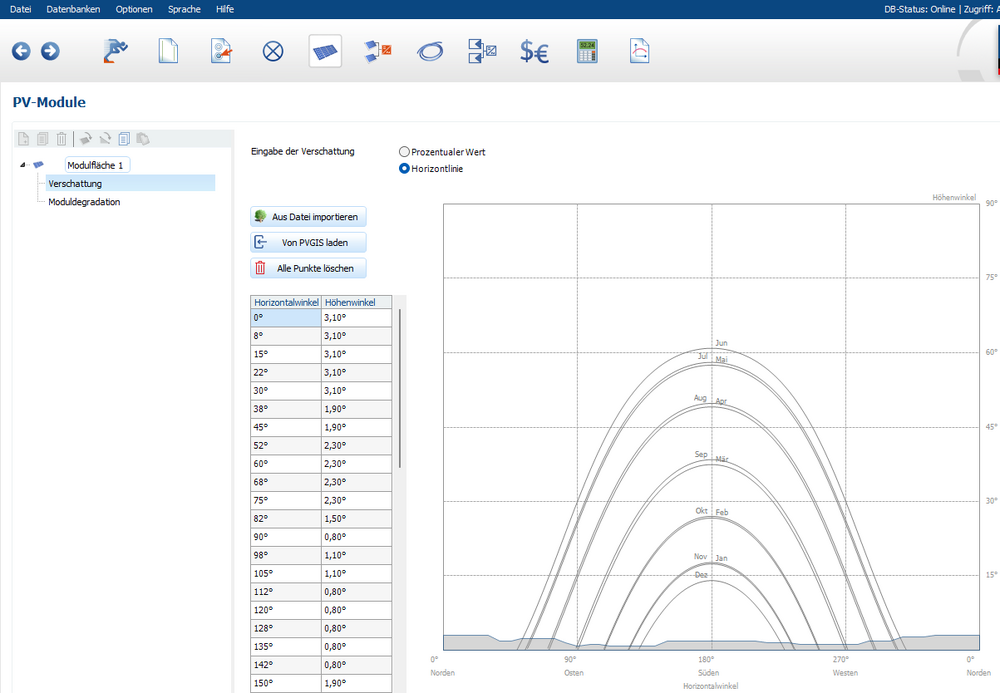Screen dimensions: 1000x693
Task: Click the Höhenwinkel cell for 38°
Action: 356,409
